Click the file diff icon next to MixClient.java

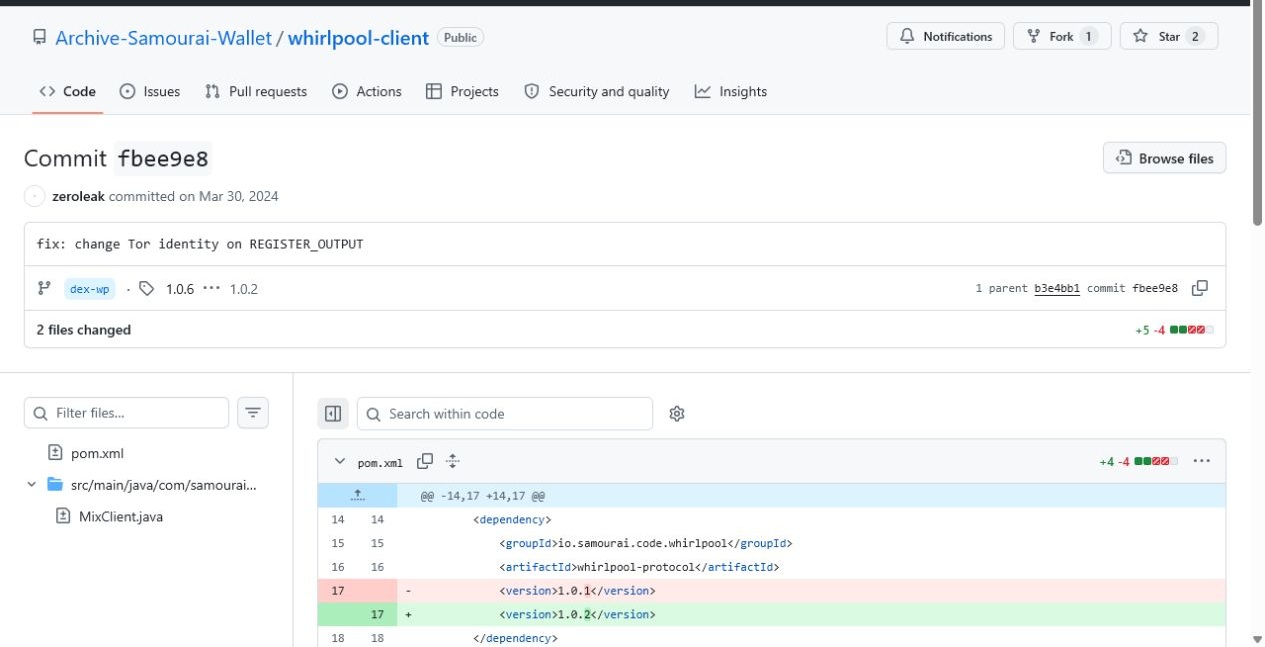63,517
